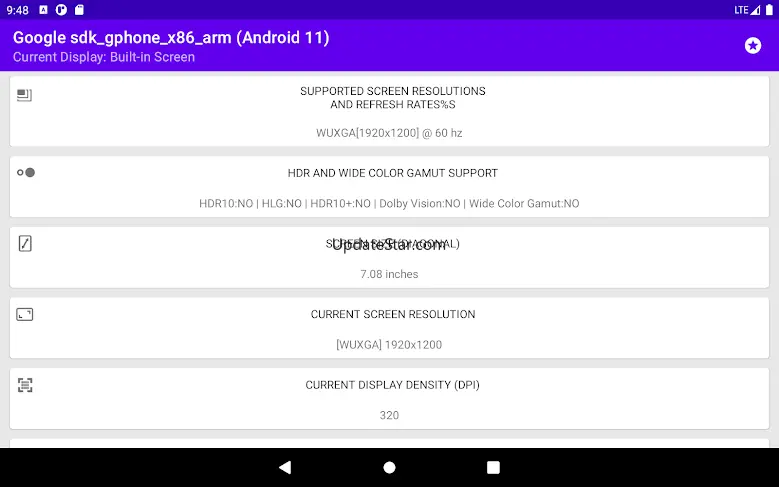The image size is (779, 487).
Task: Click the round notification icon beside the clock
Action: tap(61, 9)
